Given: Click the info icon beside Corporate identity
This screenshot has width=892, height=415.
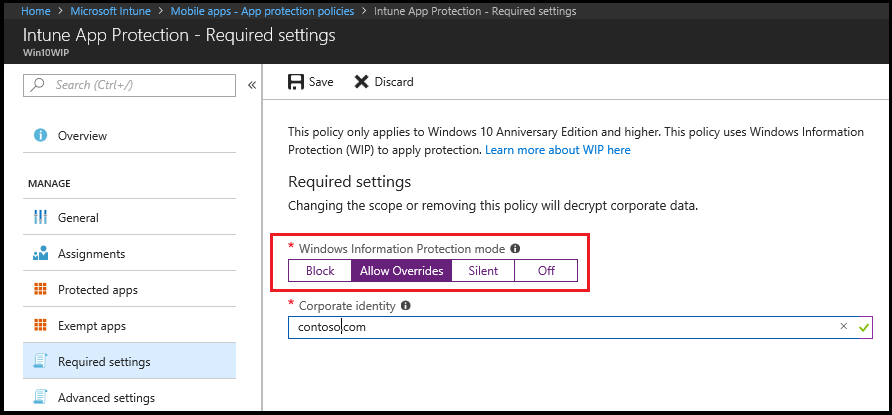Looking at the screenshot, I should [x=406, y=306].
